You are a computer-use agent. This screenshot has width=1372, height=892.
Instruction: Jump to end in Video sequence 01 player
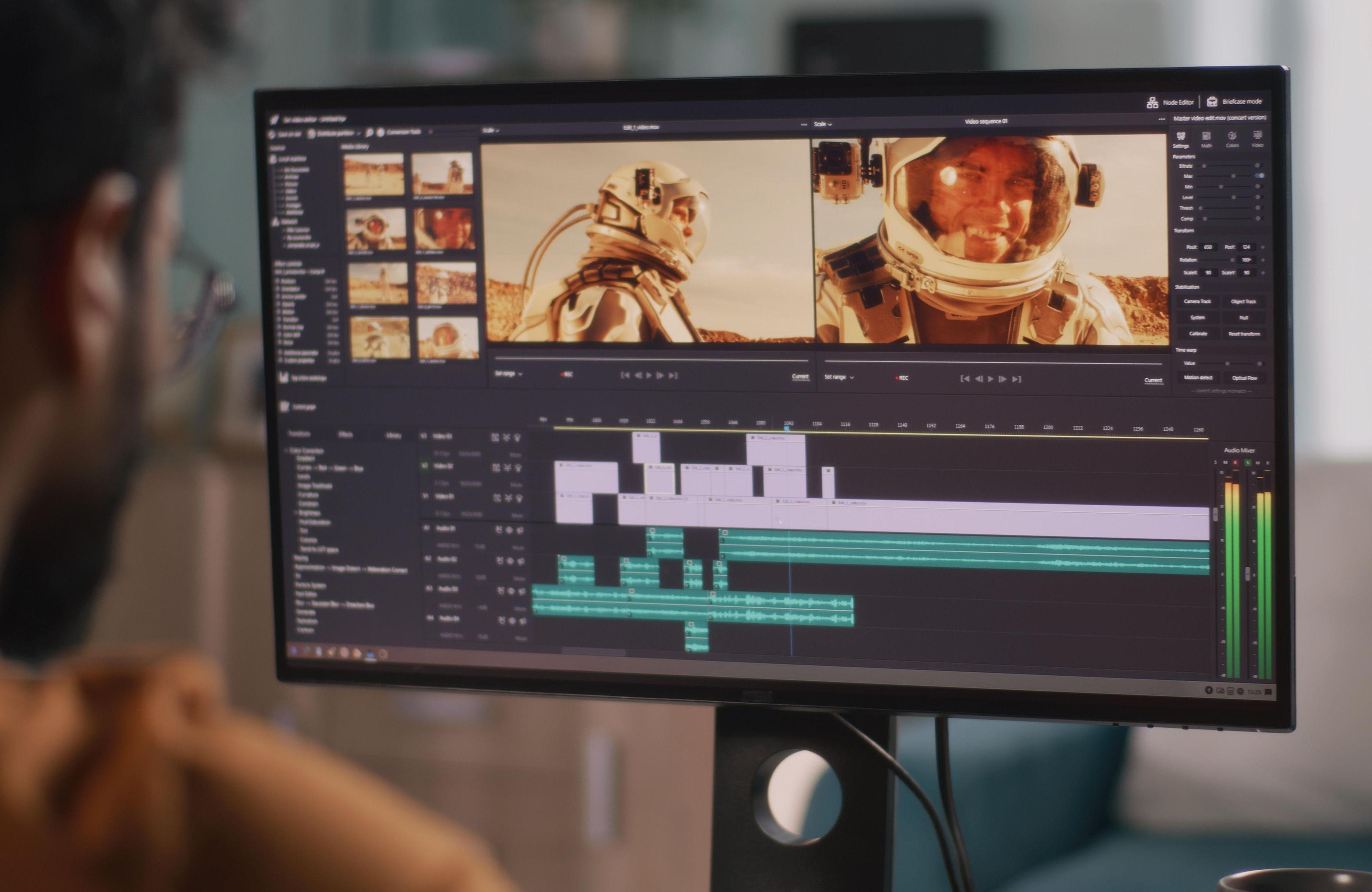pyautogui.click(x=1017, y=379)
